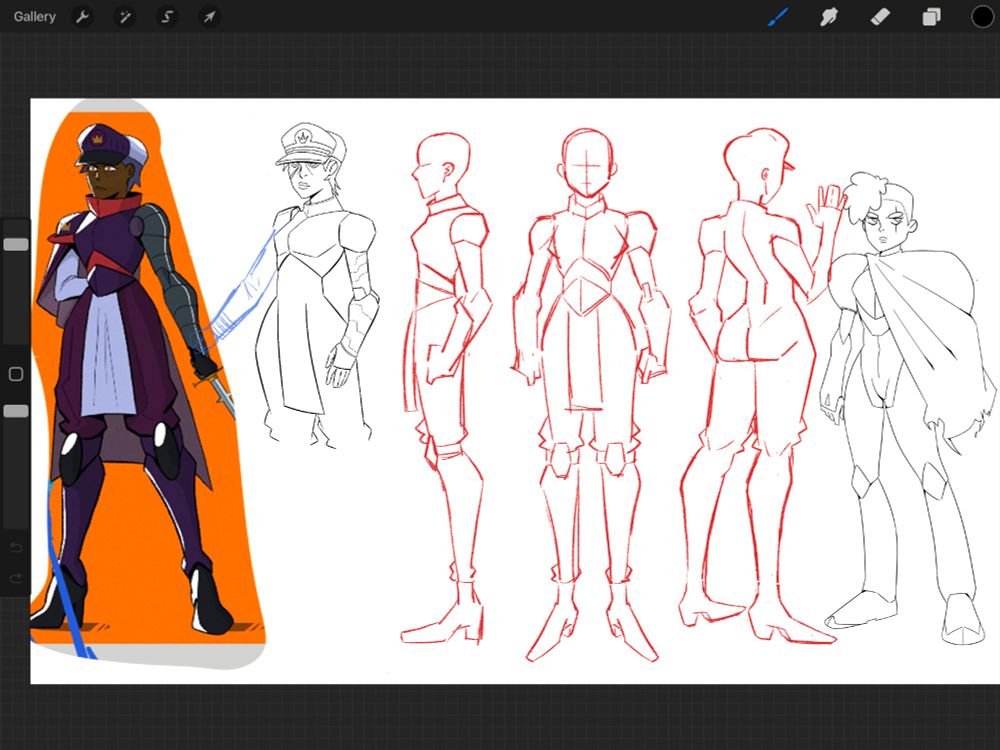This screenshot has width=1000, height=750.
Task: Select the Brush tool
Action: [x=778, y=17]
